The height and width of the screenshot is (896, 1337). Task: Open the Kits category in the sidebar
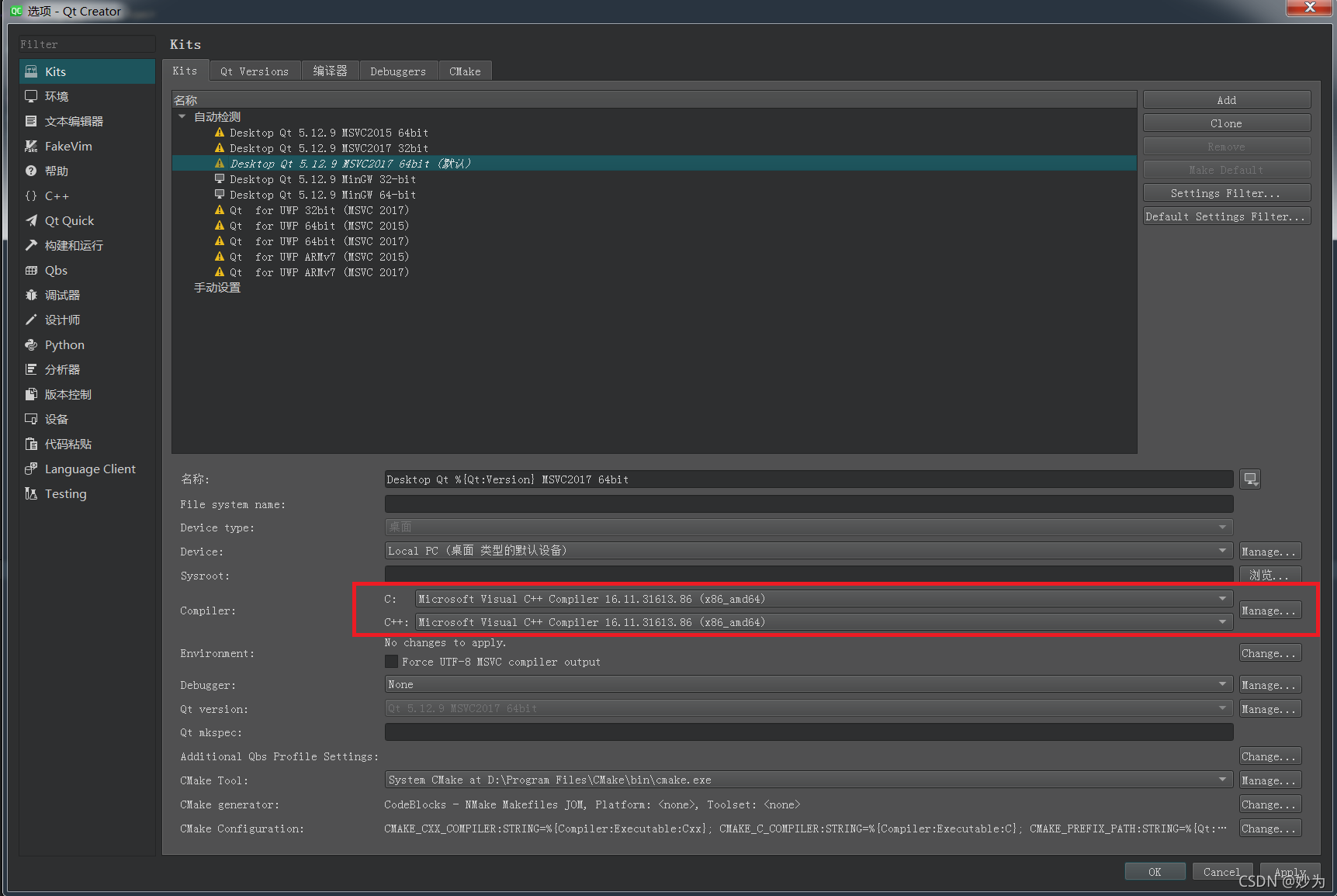tap(87, 71)
